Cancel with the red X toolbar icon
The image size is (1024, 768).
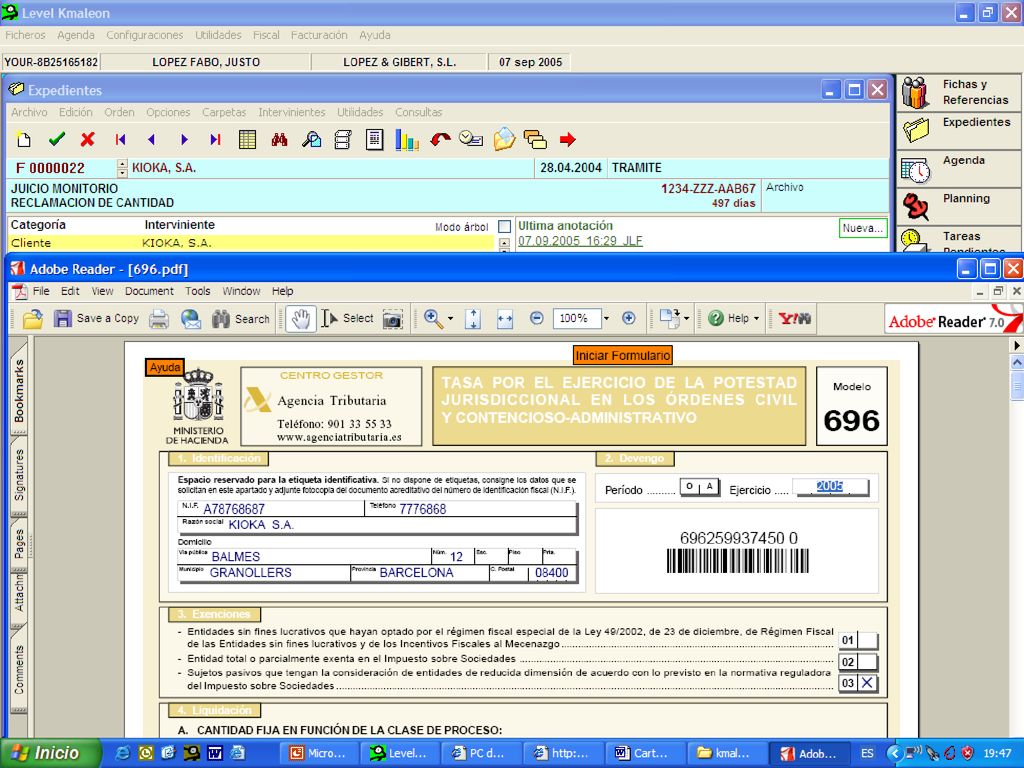[x=88, y=139]
